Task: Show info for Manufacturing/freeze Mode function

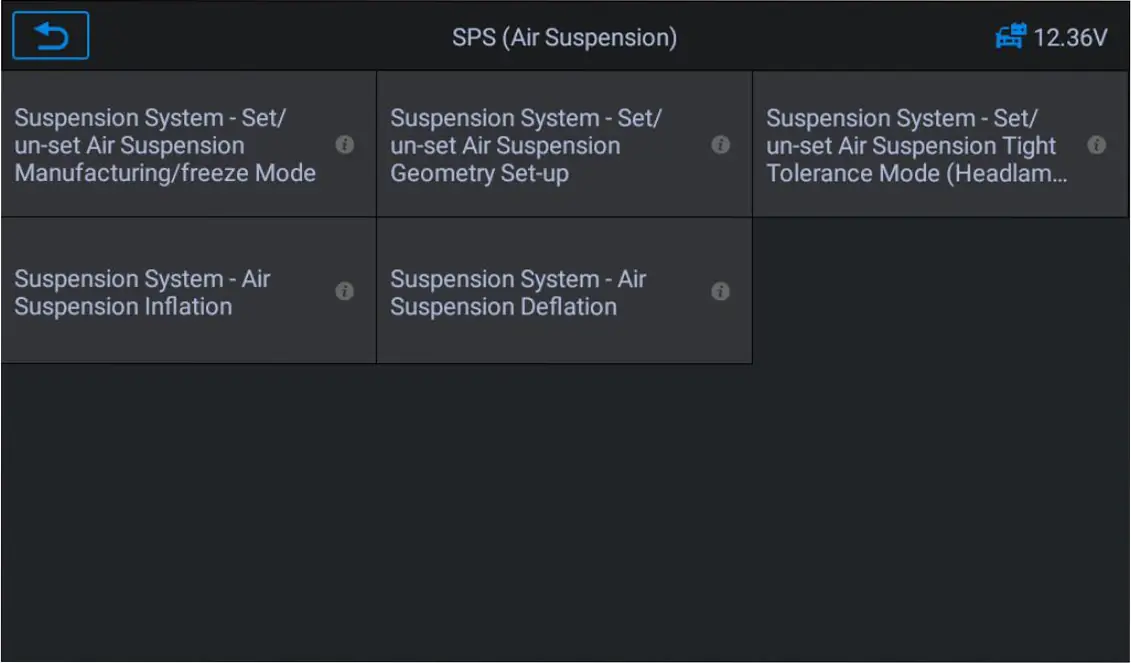Action: point(345,144)
